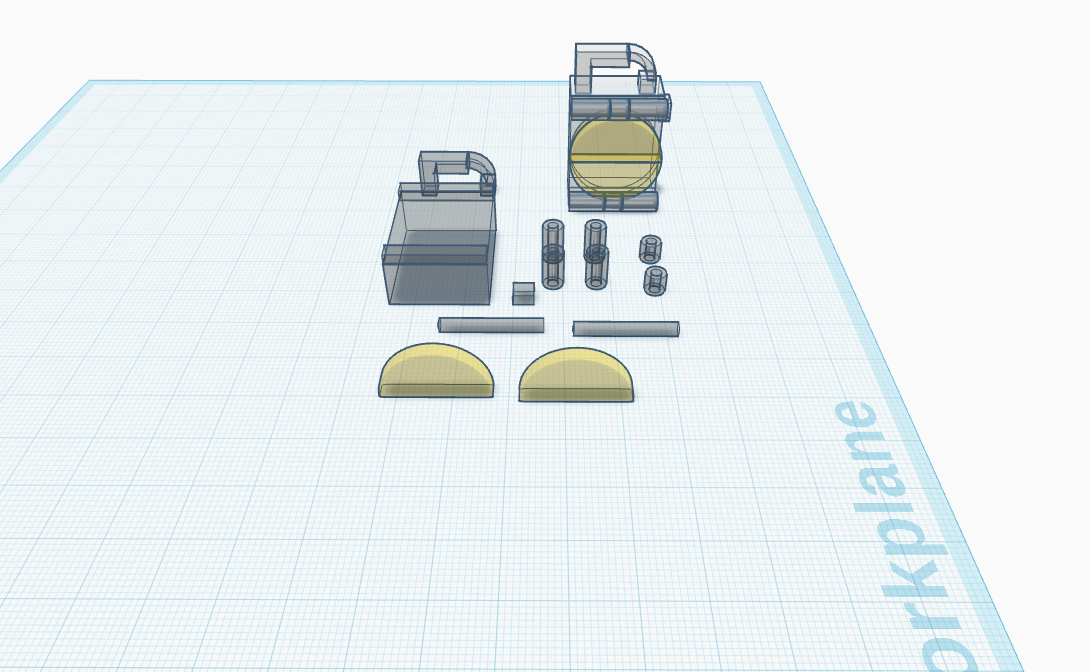The image size is (1090, 672).
Task: Select the elbow pipe atop the large transparent box
Action: coord(457,172)
